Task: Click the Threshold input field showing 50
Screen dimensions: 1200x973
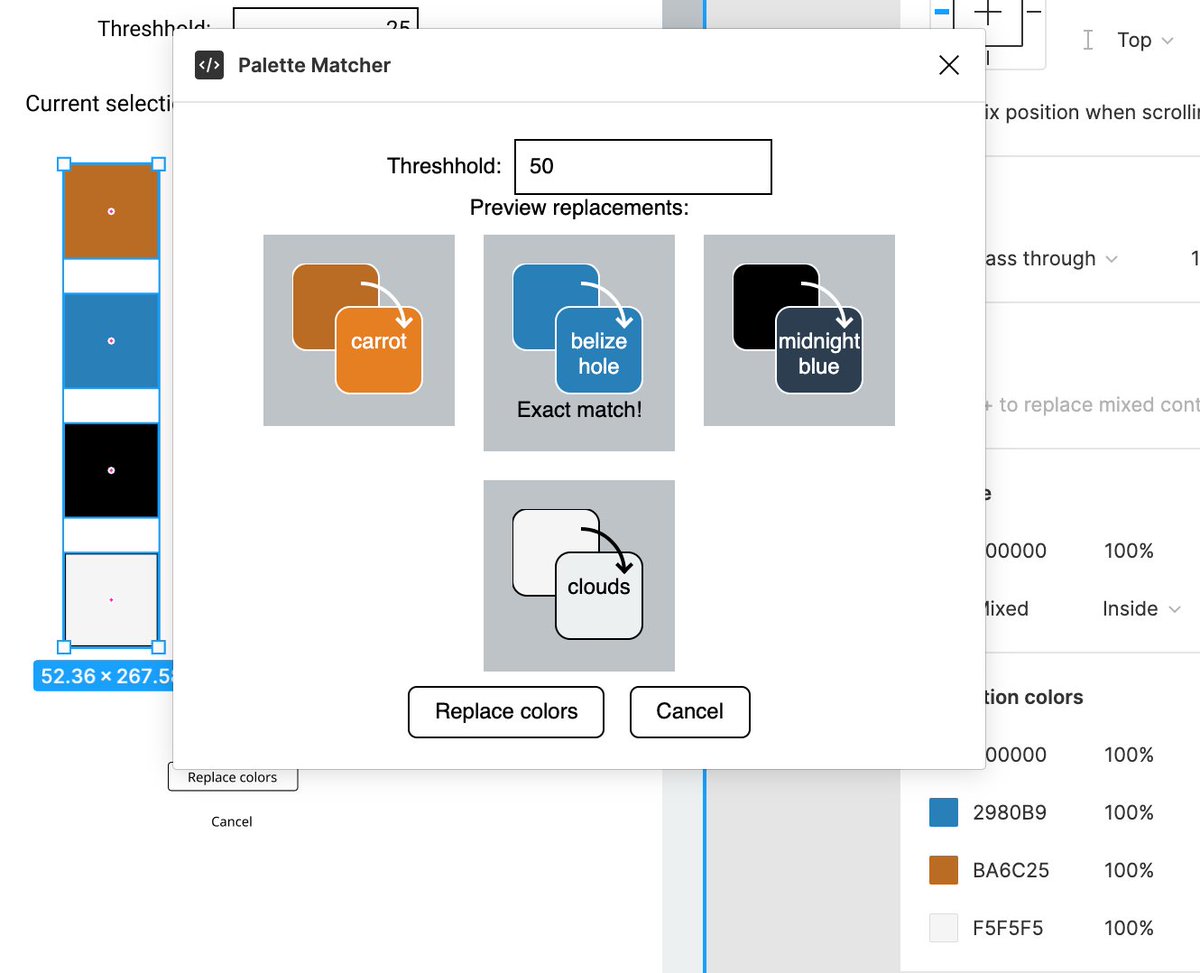Action: click(x=643, y=166)
